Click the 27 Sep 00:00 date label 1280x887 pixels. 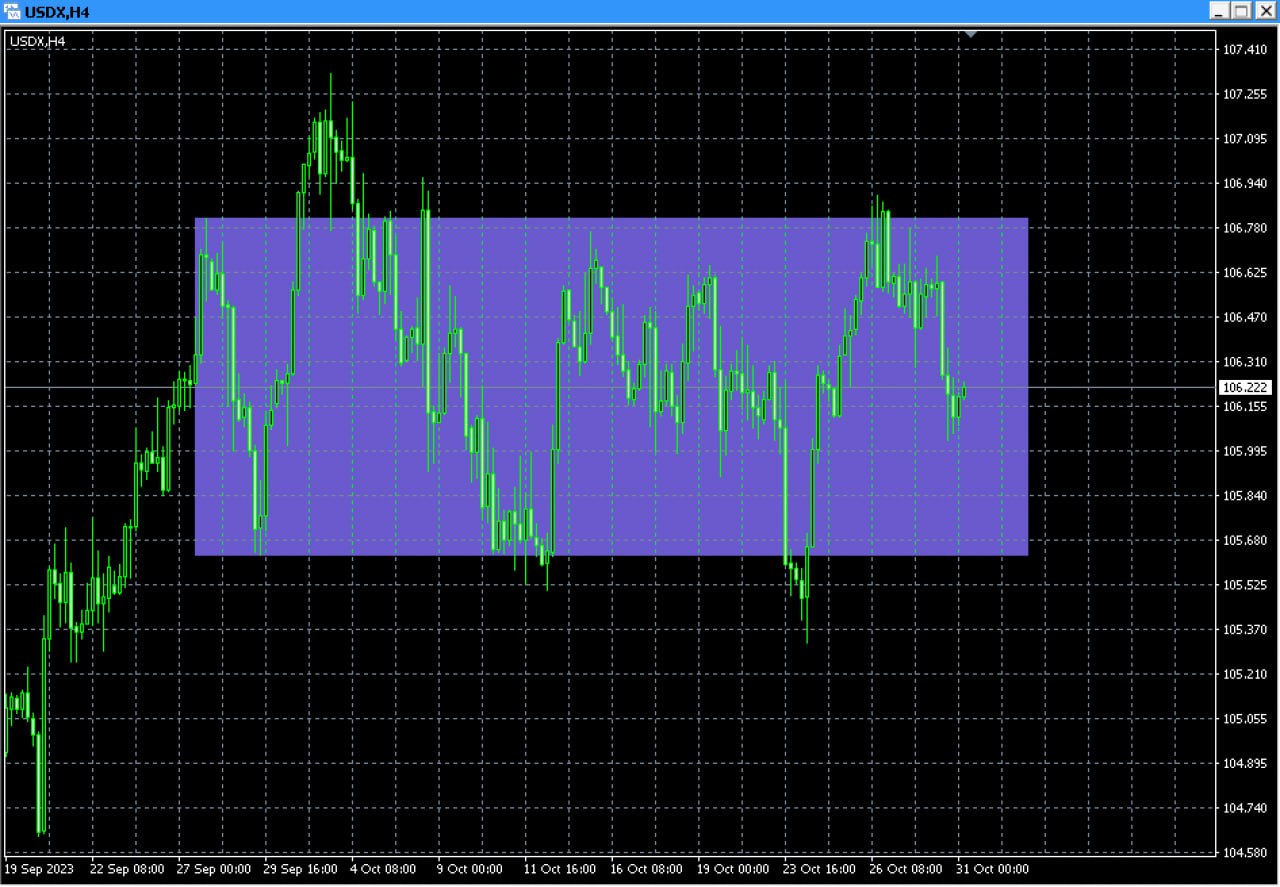pyautogui.click(x=214, y=869)
